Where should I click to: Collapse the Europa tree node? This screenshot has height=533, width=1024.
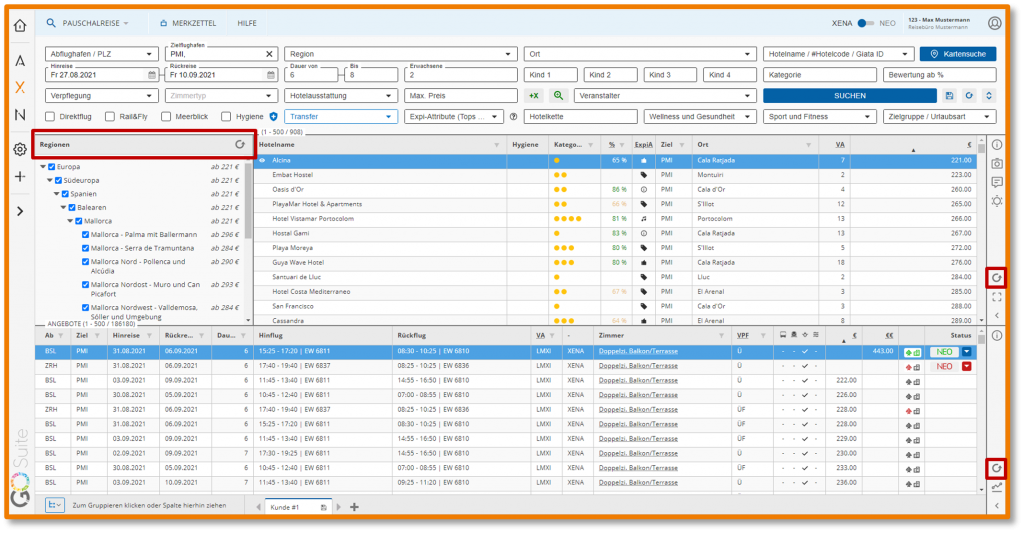point(42,167)
